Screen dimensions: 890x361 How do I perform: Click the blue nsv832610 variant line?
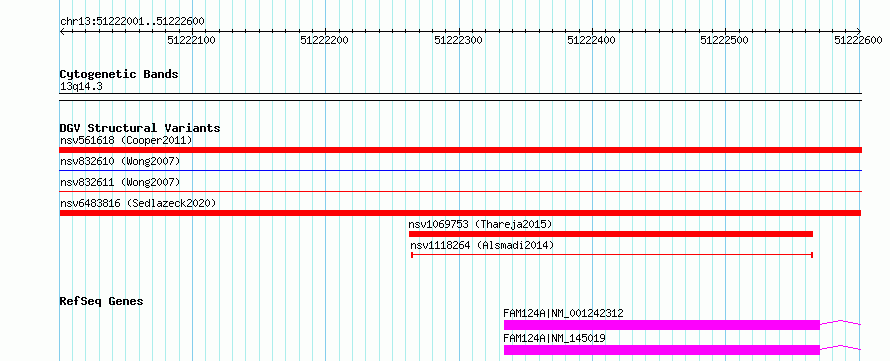pyautogui.click(x=461, y=170)
